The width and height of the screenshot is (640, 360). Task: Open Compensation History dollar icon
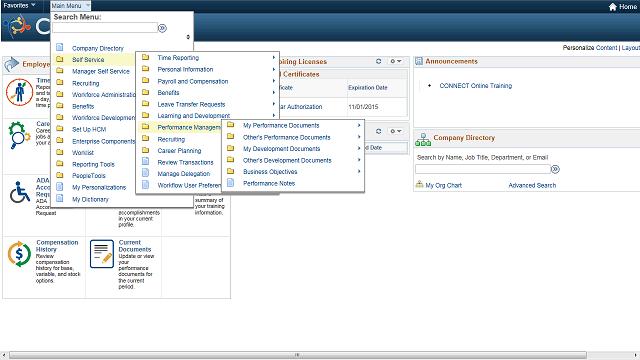(x=19, y=254)
